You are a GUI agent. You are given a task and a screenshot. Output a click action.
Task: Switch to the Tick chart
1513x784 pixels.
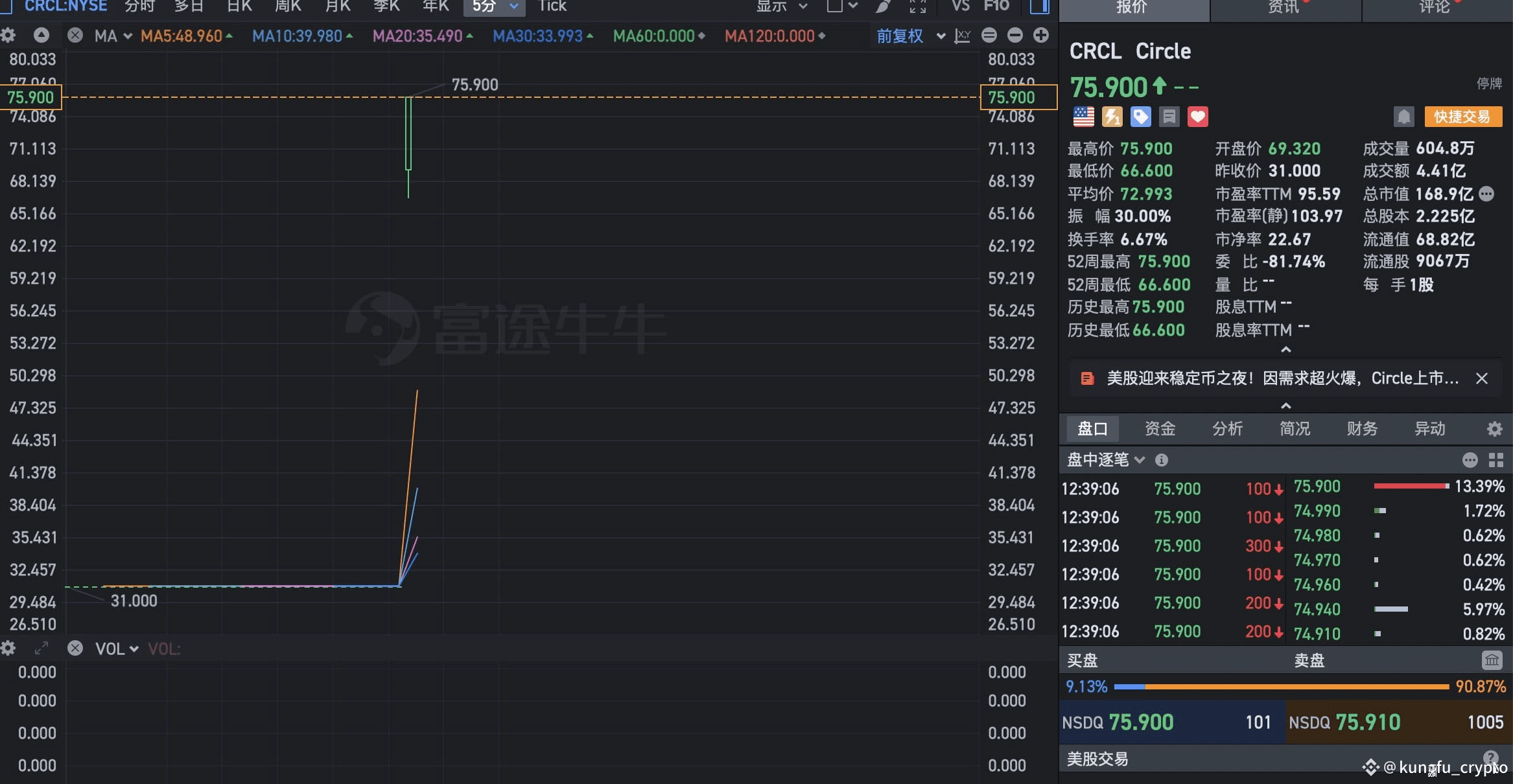click(552, 6)
